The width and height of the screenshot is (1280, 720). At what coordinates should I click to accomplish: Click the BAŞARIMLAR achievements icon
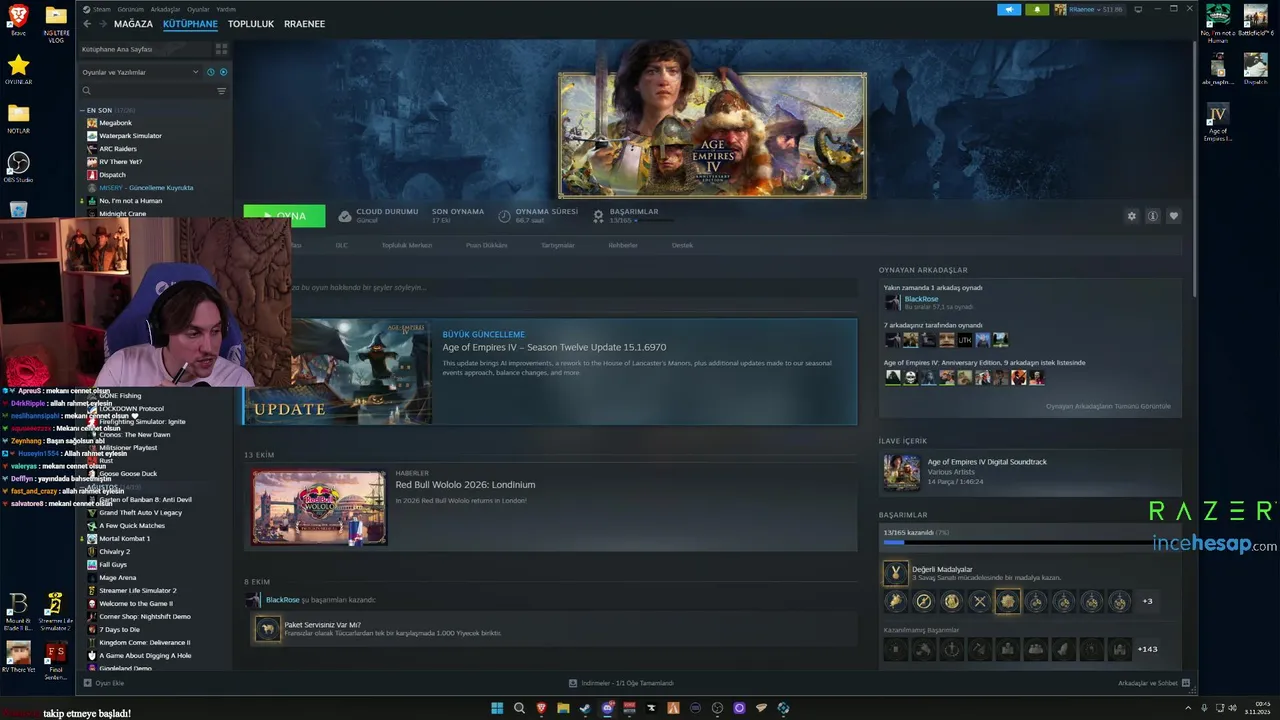[599, 216]
